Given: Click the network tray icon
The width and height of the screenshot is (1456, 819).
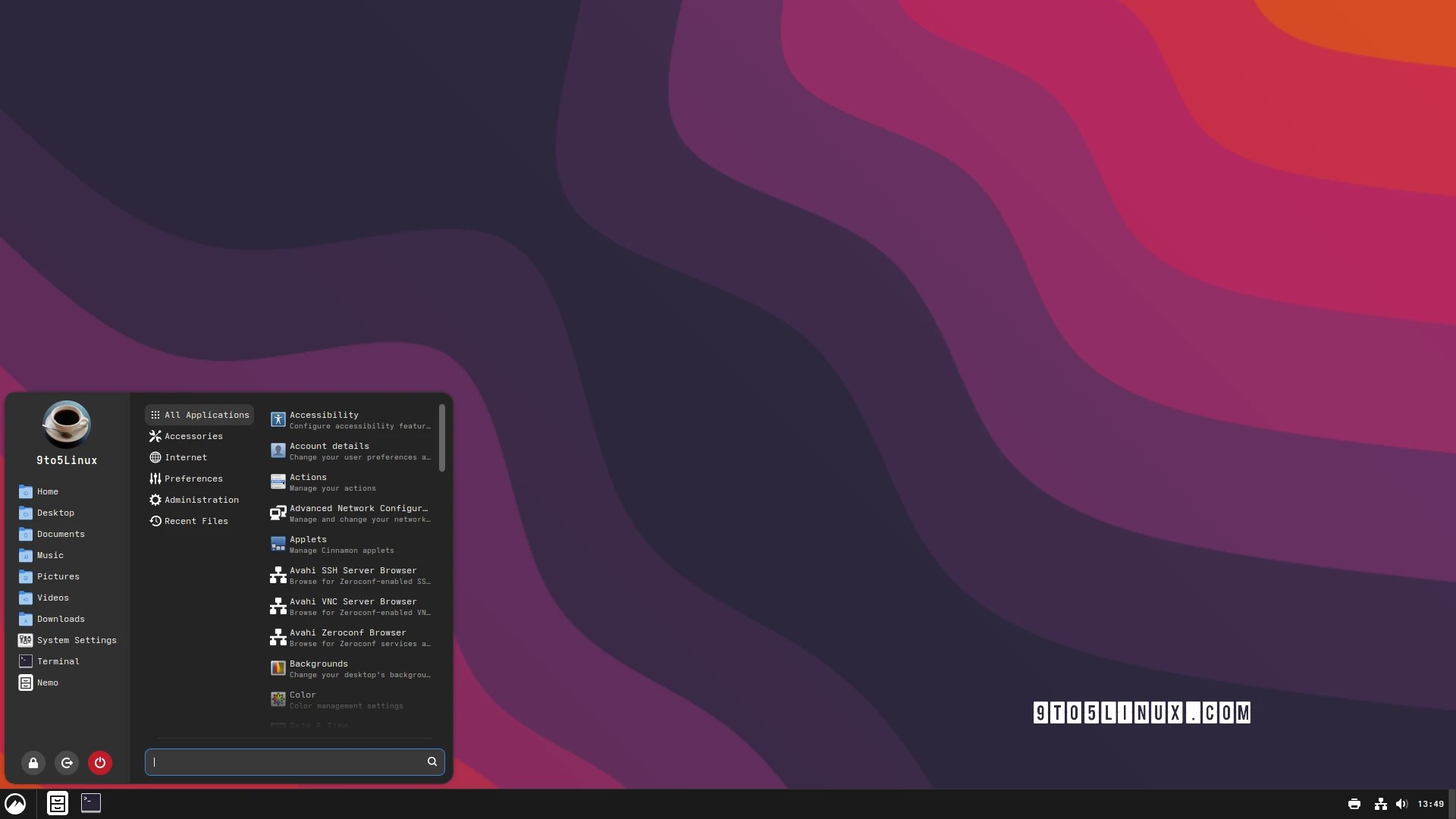Looking at the screenshot, I should (1379, 804).
